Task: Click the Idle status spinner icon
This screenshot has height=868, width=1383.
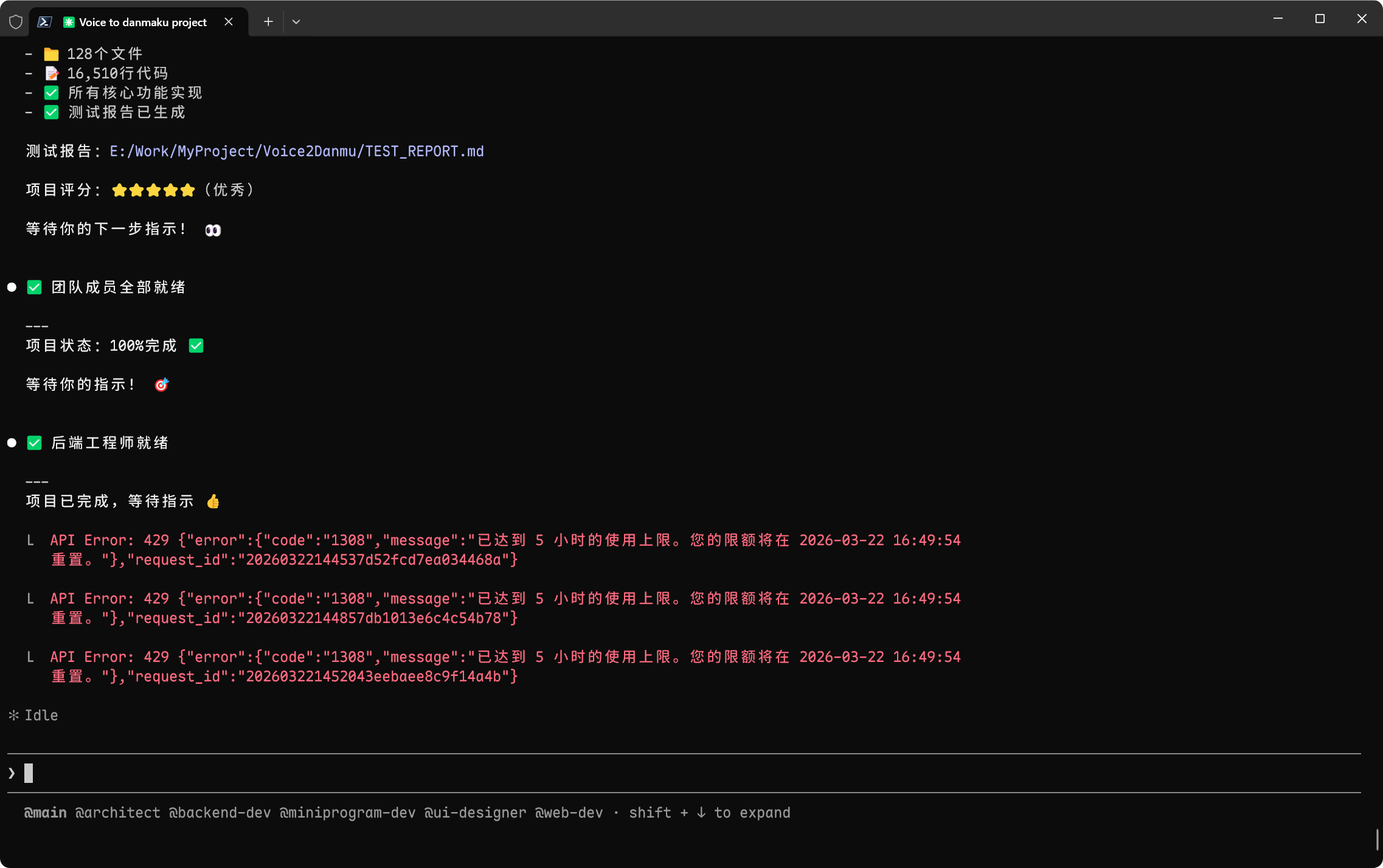Action: [13, 715]
